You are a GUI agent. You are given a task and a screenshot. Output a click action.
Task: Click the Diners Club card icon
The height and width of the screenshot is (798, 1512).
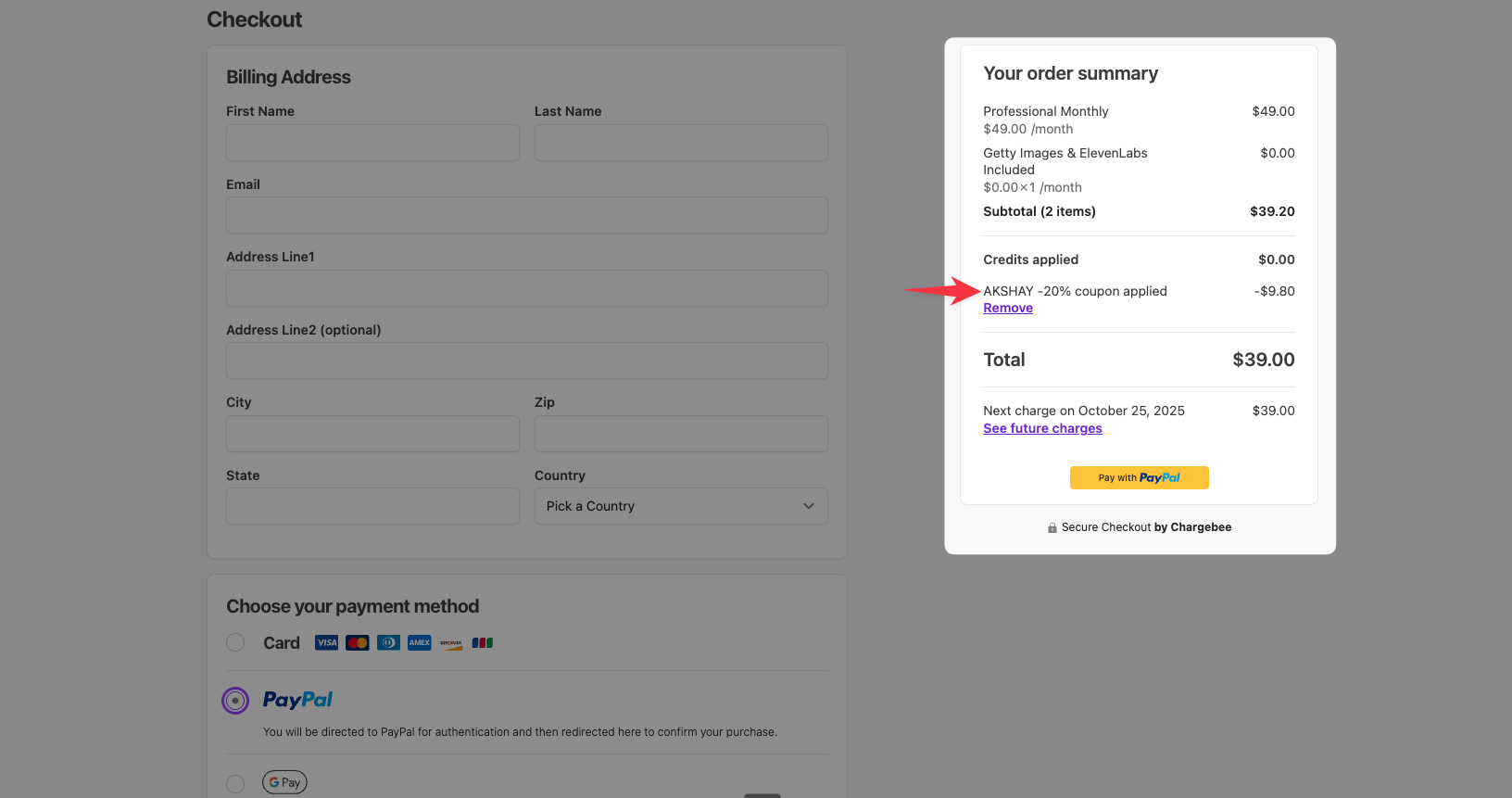click(388, 643)
